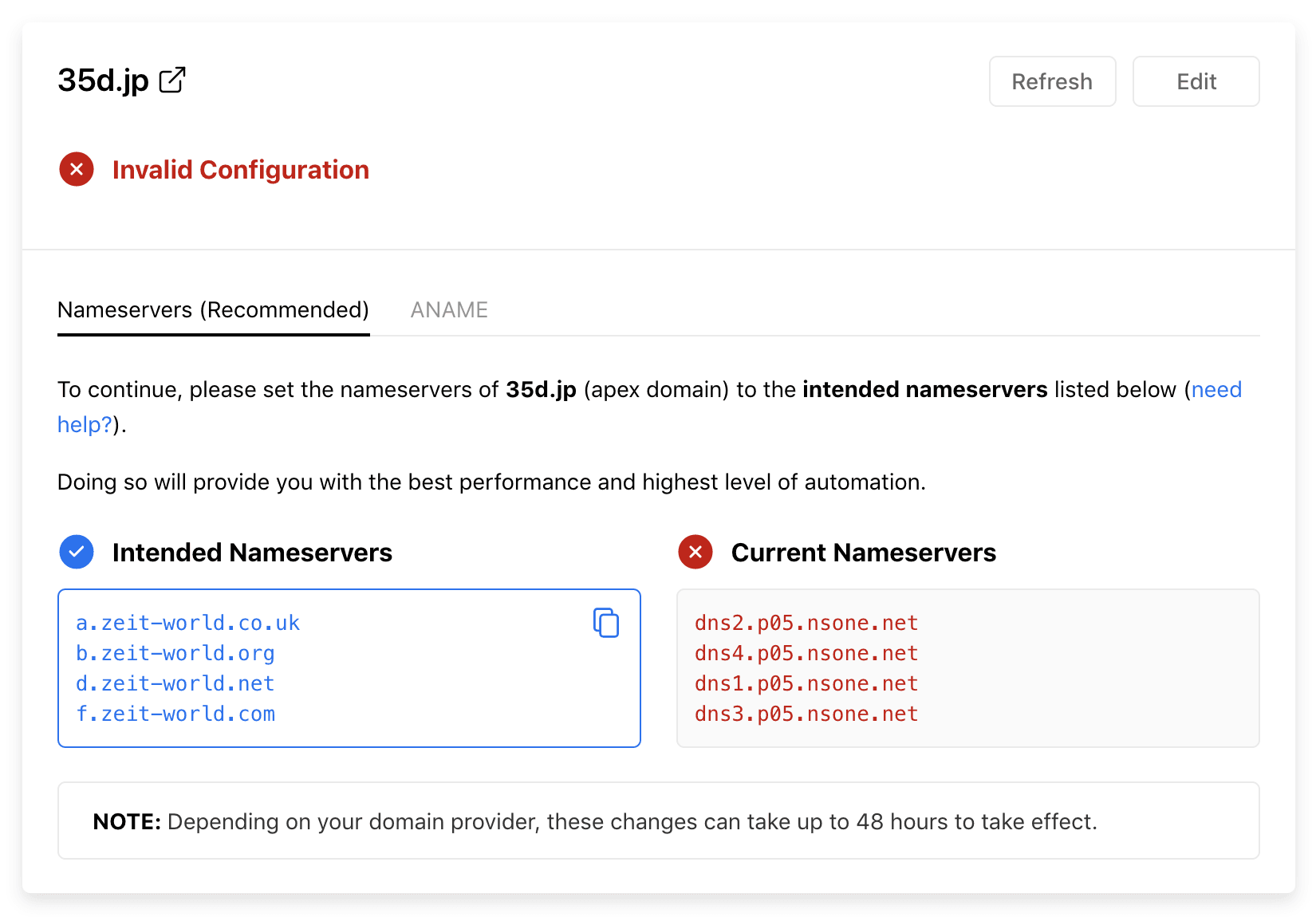This screenshot has height=917, width=1316.
Task: Click the best performance and automation sentence
Action: click(491, 482)
